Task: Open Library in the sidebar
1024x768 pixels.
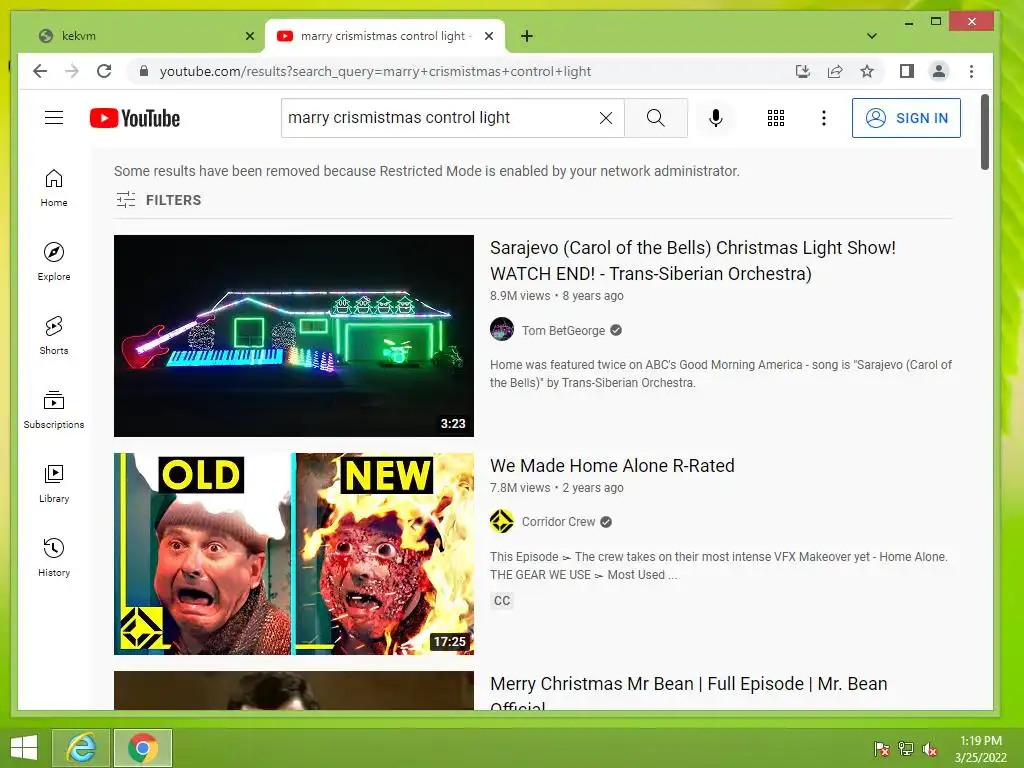Action: [x=54, y=483]
